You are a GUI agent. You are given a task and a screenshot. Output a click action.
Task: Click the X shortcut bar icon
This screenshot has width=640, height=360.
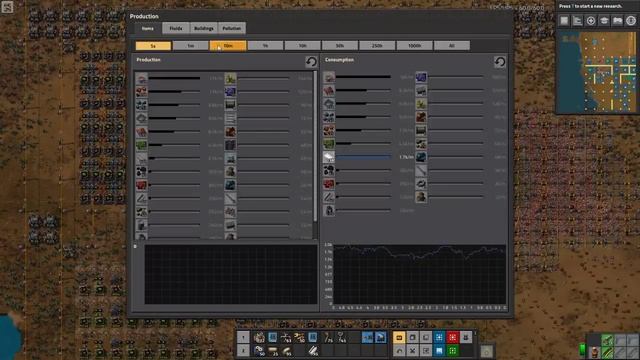pos(412,350)
